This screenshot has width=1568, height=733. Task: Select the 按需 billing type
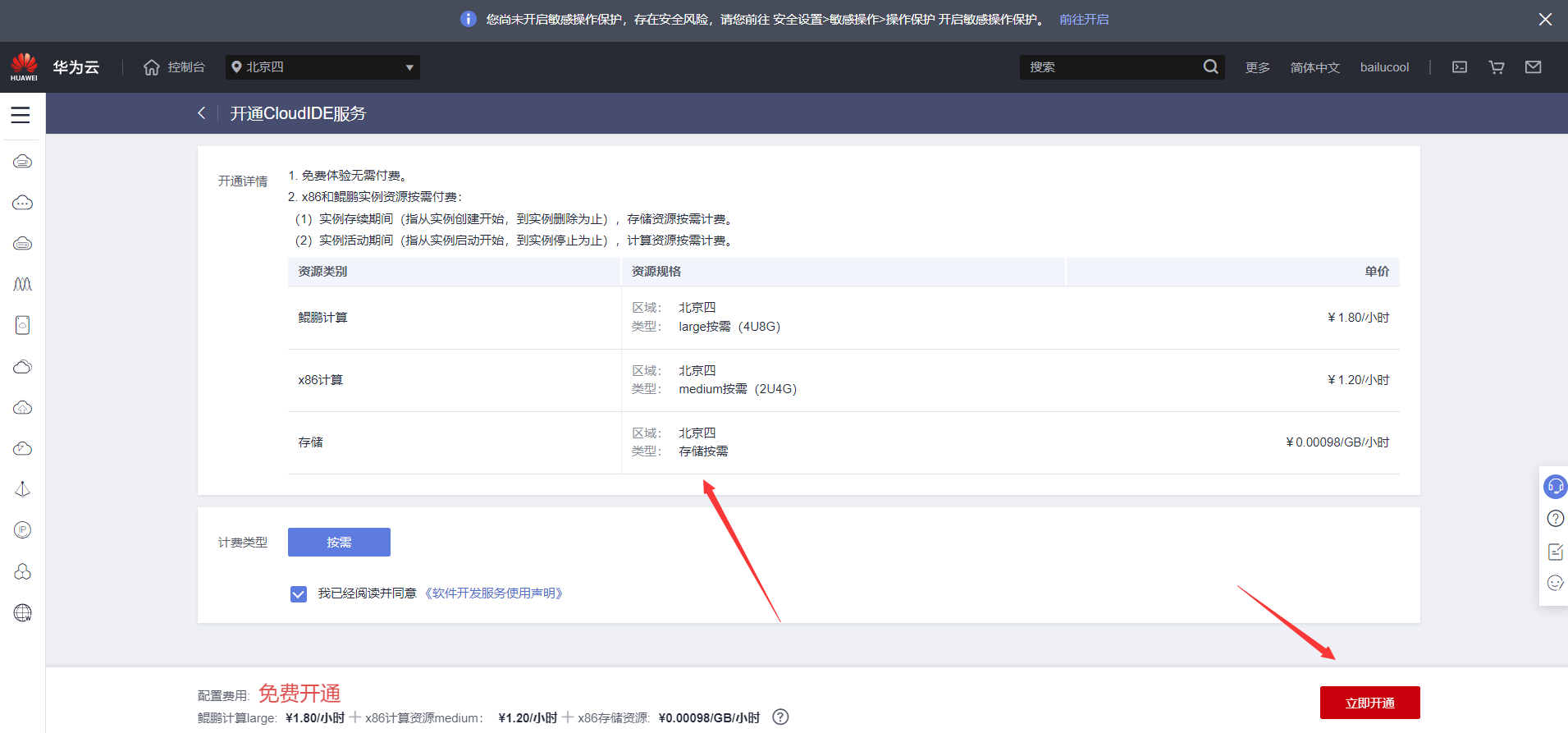point(339,542)
